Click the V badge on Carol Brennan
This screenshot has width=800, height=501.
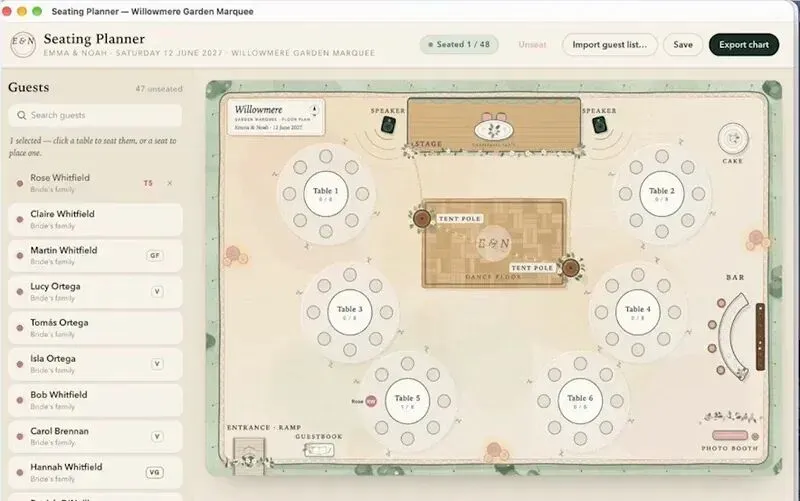[157, 437]
